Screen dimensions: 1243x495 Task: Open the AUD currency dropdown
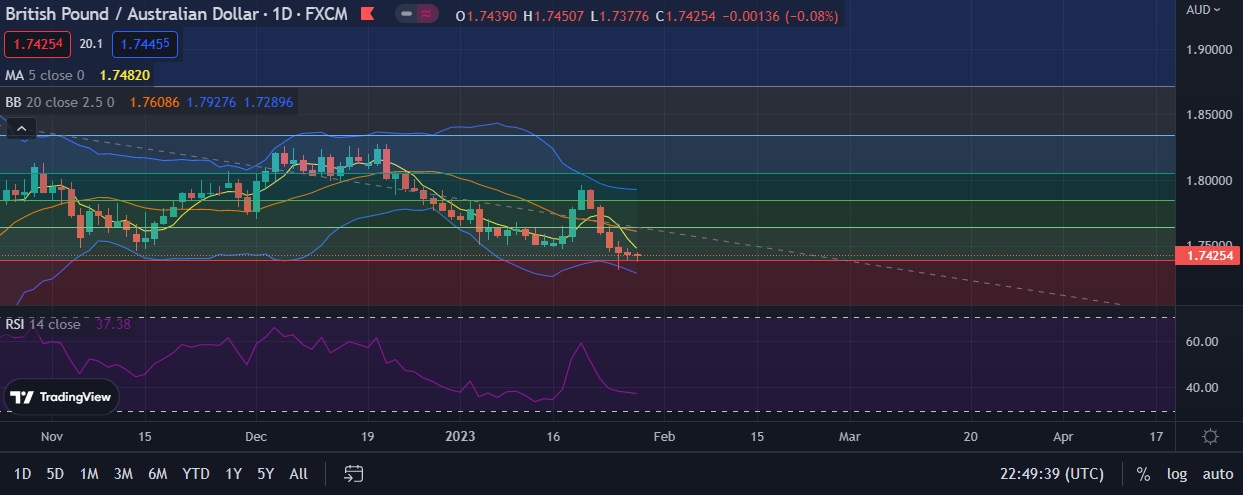(x=1203, y=10)
